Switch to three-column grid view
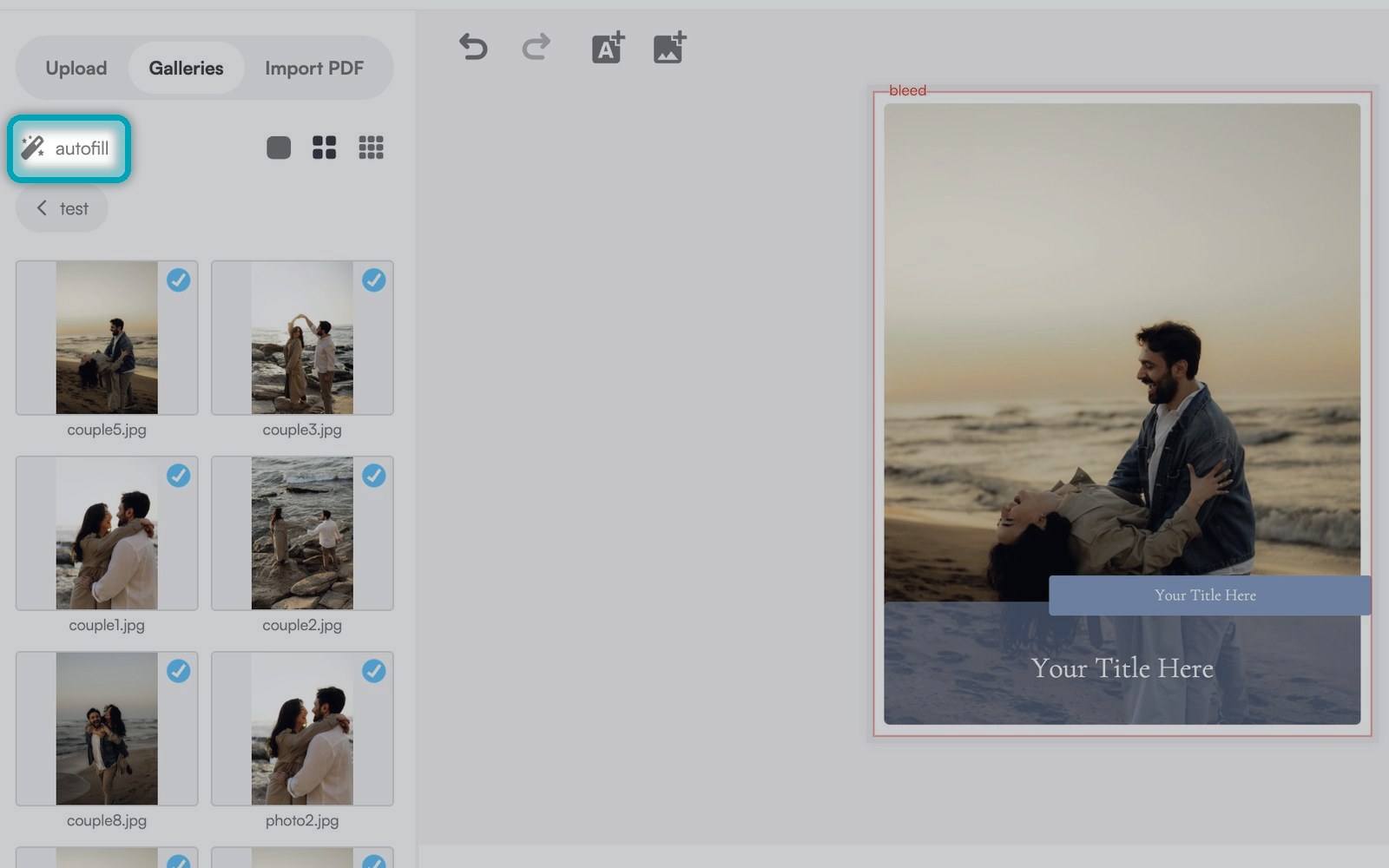The width and height of the screenshot is (1389, 868). [x=371, y=148]
